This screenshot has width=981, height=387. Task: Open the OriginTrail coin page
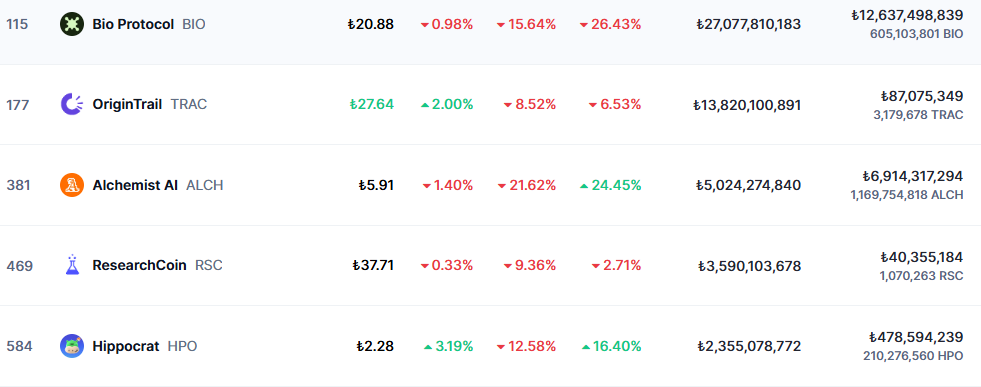[128, 104]
